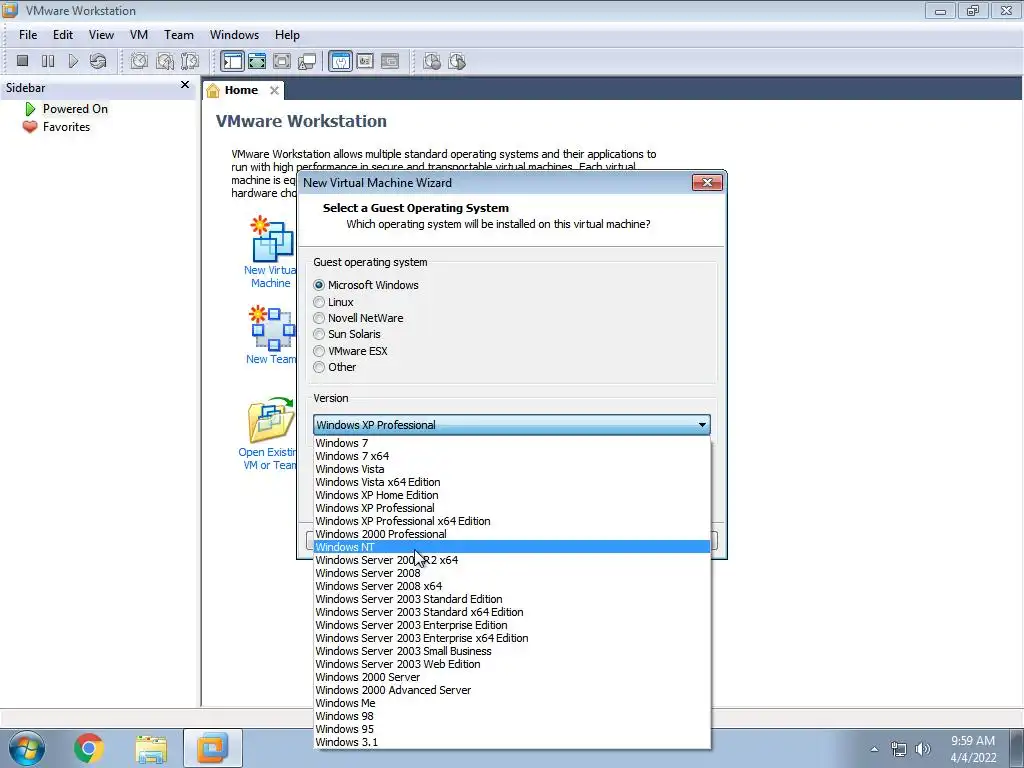Choose Windows Vista from the list
This screenshot has height=768, width=1024.
tap(512, 469)
